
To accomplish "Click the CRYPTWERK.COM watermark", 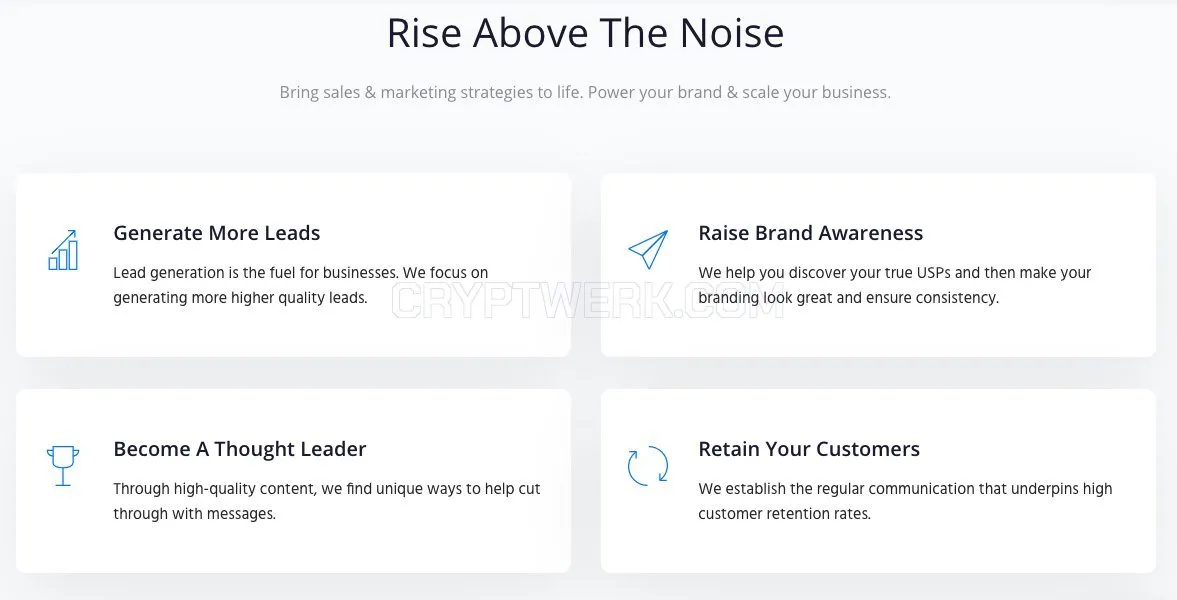I will coord(588,300).
